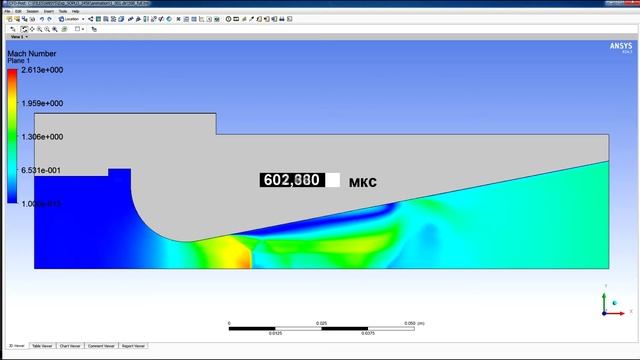The width and height of the screenshot is (640, 360).
Task: Switch to the Comment Viewer tab
Action: (101, 346)
